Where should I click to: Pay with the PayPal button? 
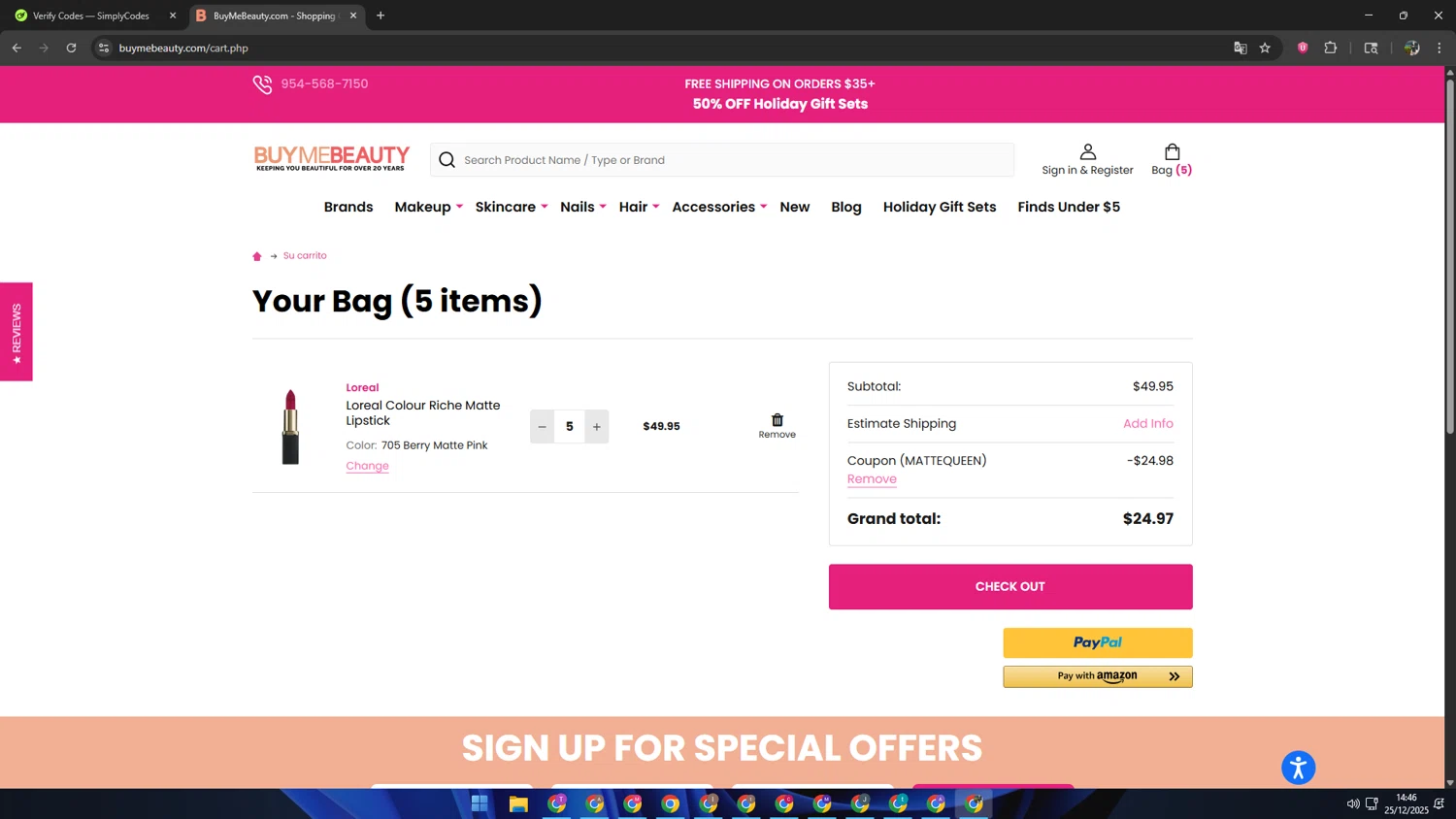(1098, 642)
